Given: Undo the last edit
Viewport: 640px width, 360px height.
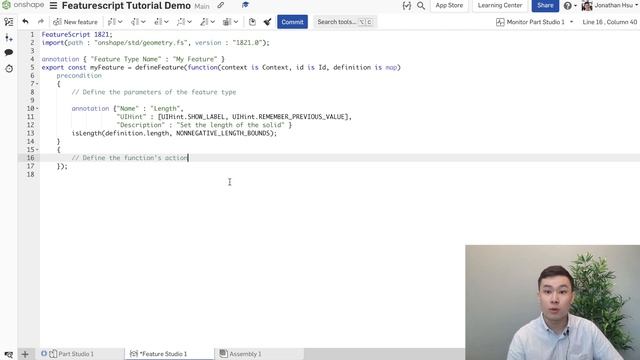Looking at the screenshot, I should pyautogui.click(x=25, y=22).
